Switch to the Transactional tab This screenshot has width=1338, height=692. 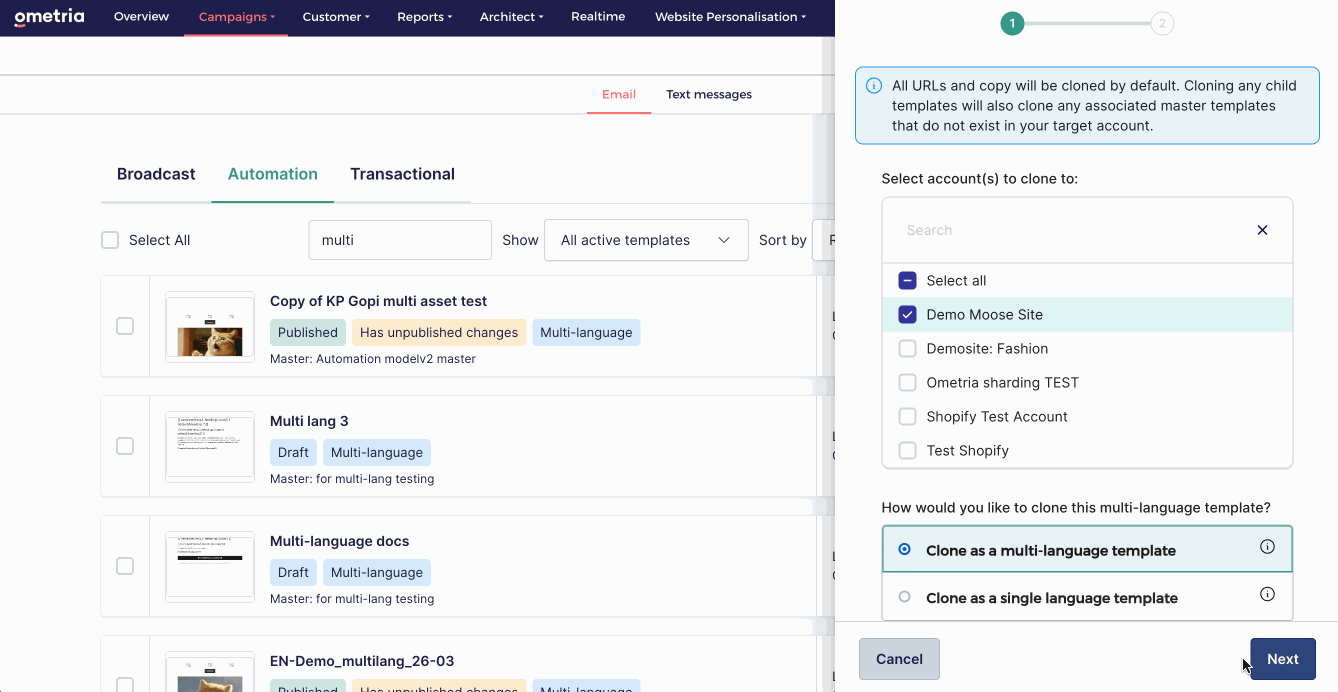pos(402,174)
